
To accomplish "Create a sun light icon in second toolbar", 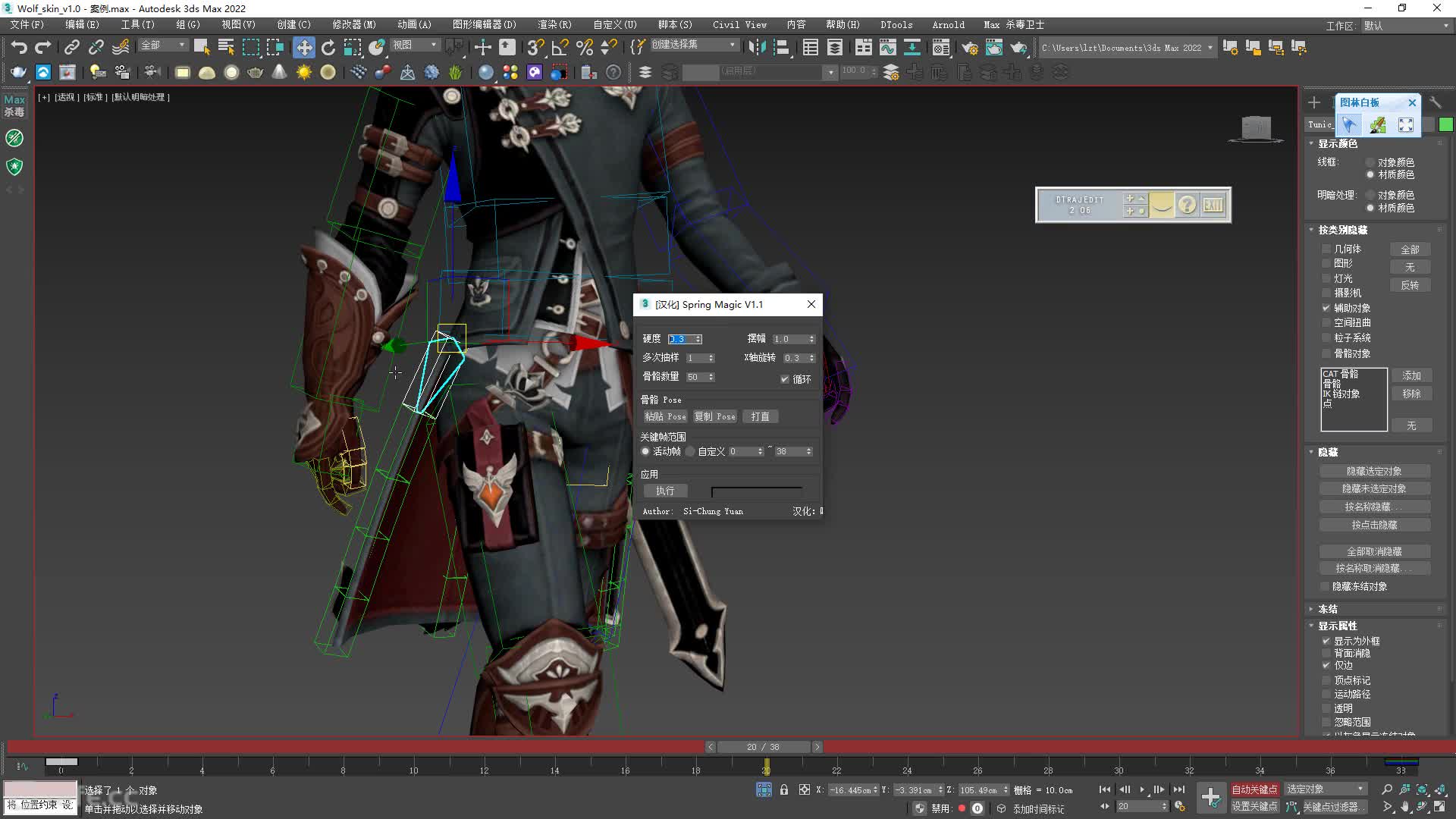I will (304, 73).
